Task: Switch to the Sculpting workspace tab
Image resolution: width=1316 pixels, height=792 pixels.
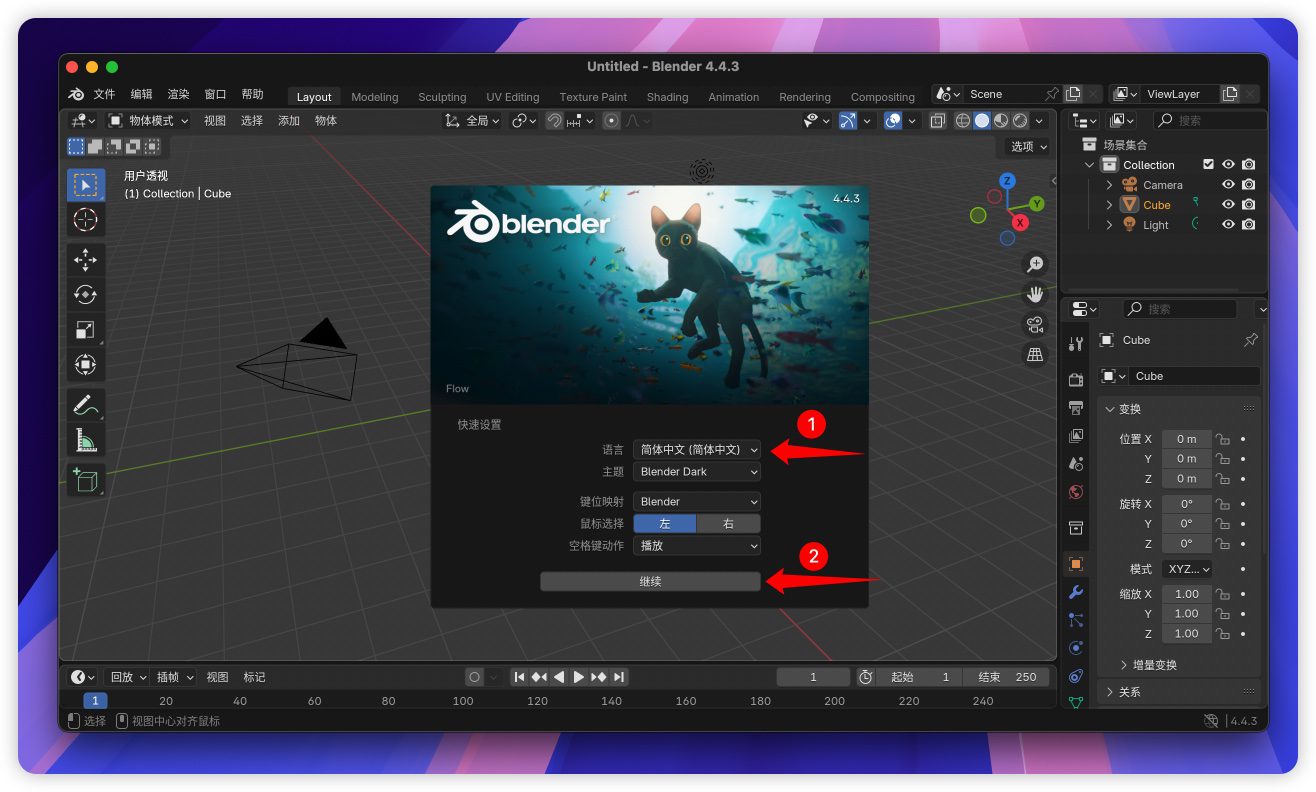Action: point(442,97)
